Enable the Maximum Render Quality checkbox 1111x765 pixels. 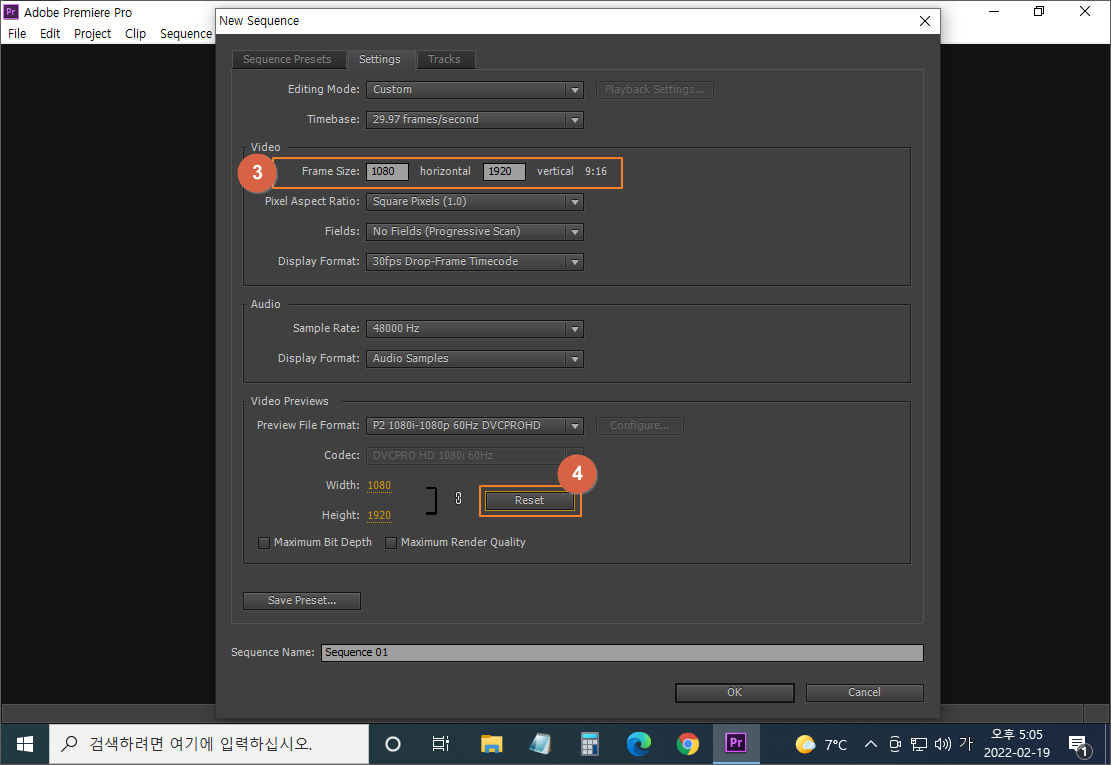[x=390, y=543]
